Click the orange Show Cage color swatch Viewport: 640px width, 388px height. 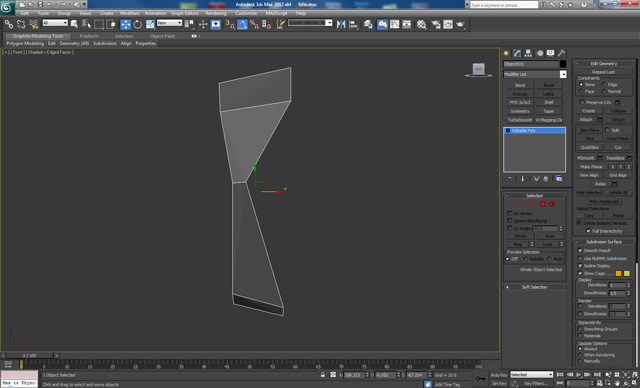[618, 273]
